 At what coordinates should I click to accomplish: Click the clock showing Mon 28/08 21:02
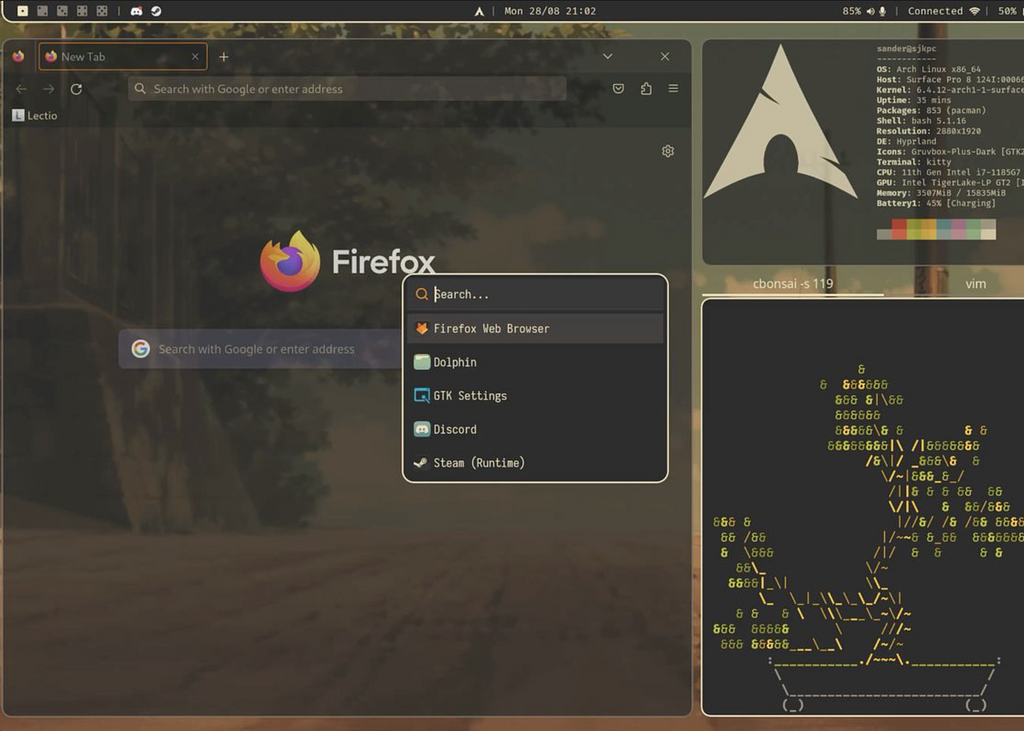(x=550, y=11)
